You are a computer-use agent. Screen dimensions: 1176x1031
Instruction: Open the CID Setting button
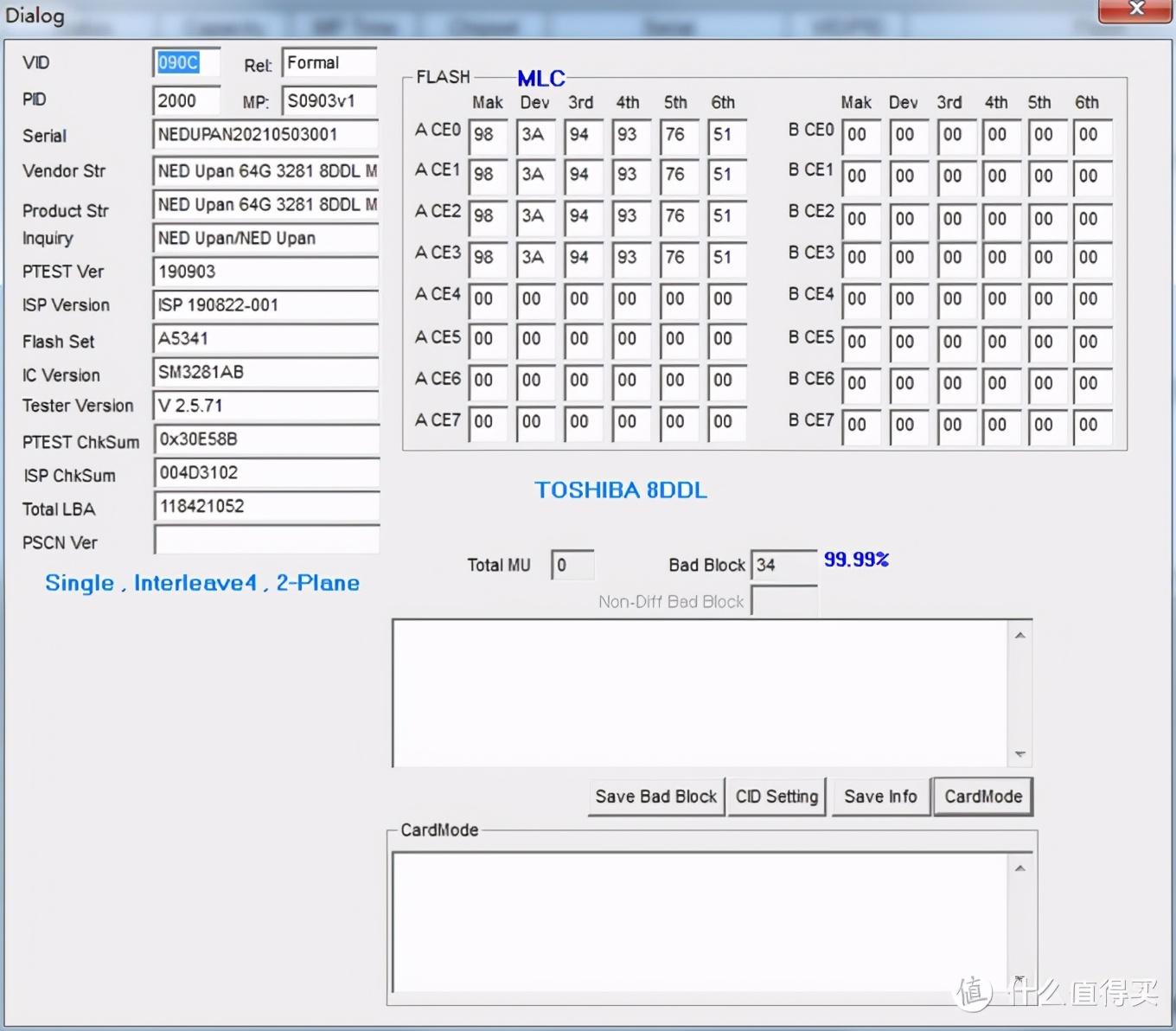coord(777,797)
